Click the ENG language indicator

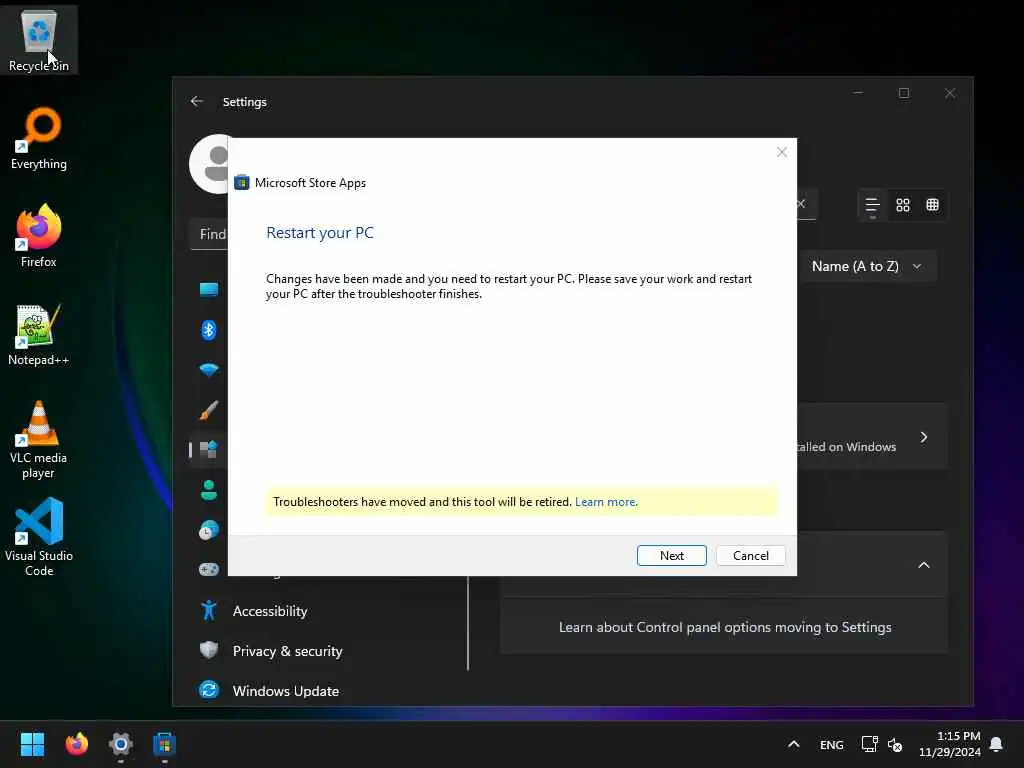pos(831,744)
